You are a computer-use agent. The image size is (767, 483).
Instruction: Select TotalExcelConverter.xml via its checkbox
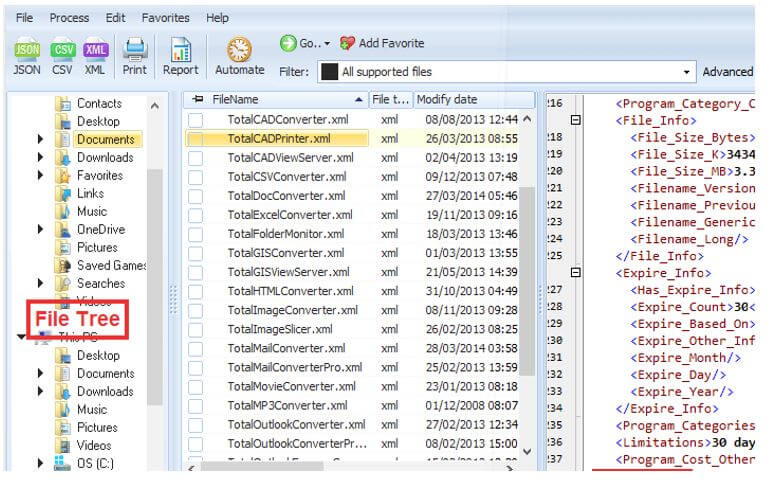click(x=196, y=215)
